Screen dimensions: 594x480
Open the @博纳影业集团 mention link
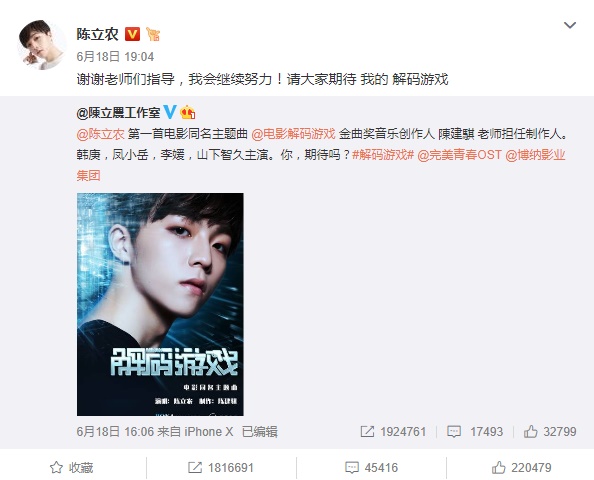tap(536, 155)
